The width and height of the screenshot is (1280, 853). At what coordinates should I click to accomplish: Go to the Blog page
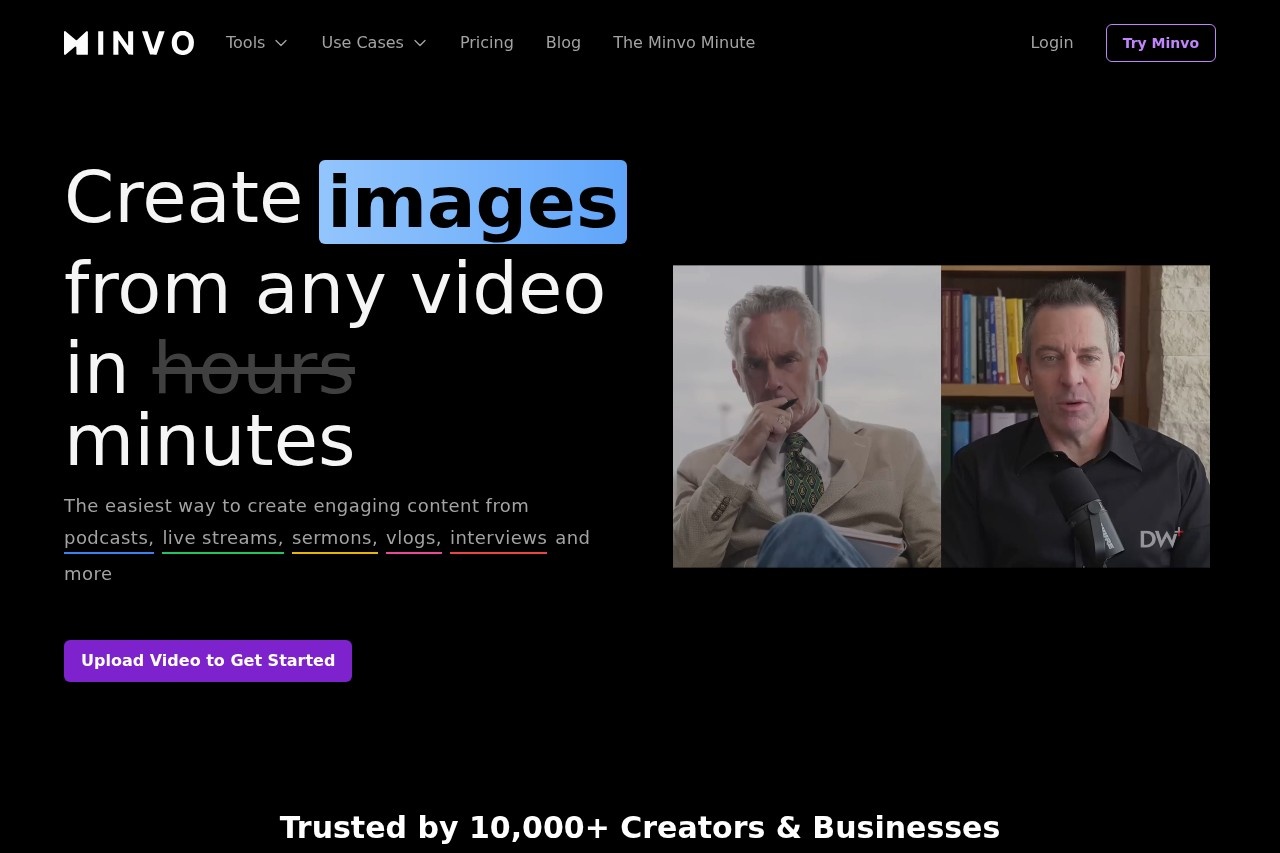pyautogui.click(x=563, y=43)
